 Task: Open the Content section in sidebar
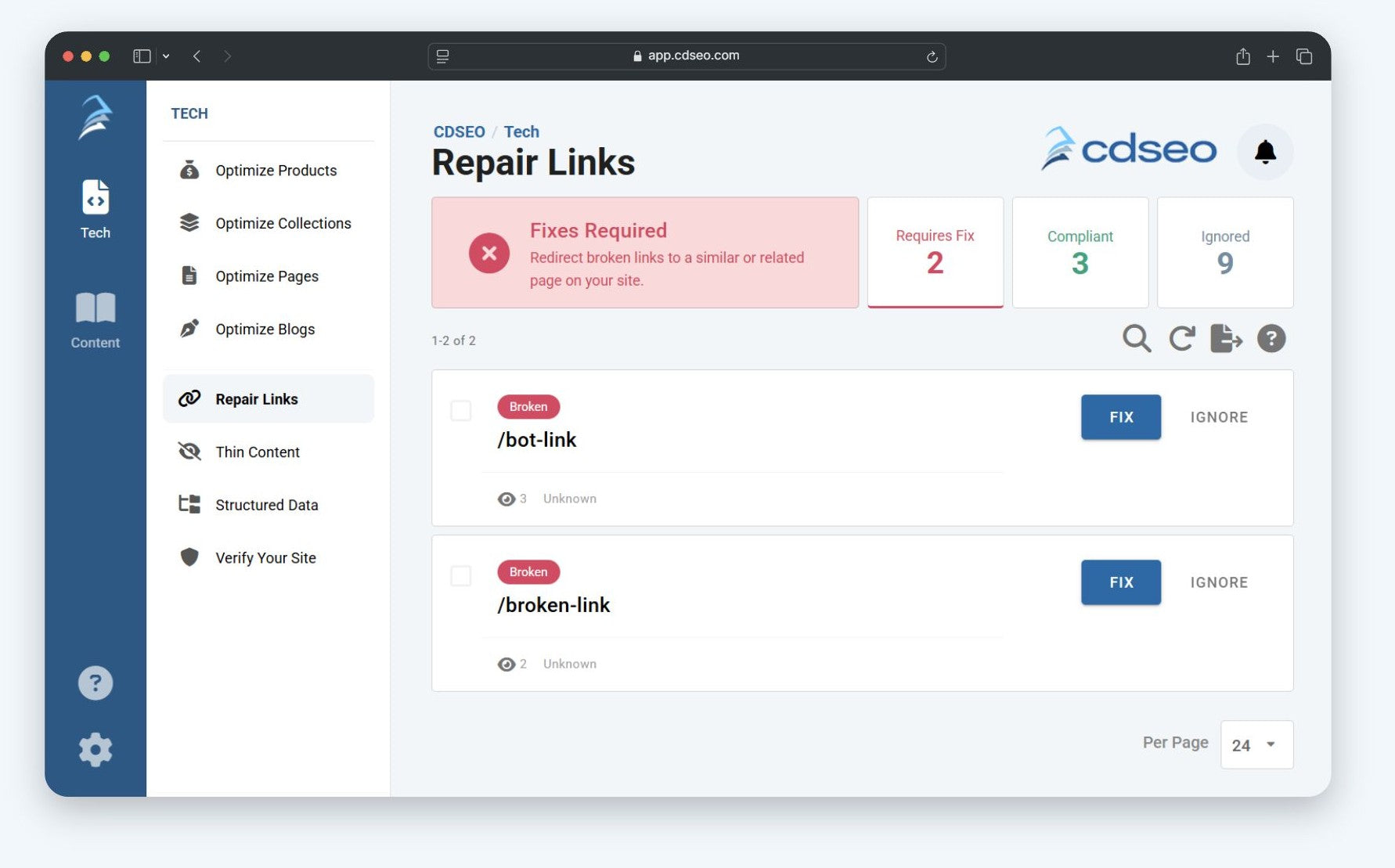point(96,320)
